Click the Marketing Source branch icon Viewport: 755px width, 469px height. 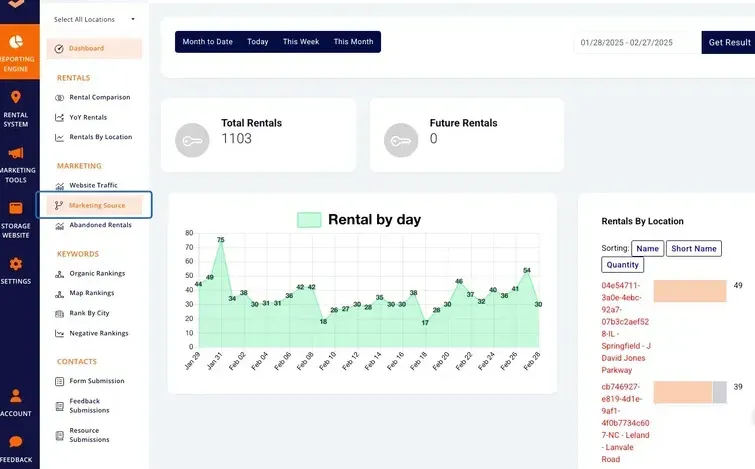coord(59,206)
